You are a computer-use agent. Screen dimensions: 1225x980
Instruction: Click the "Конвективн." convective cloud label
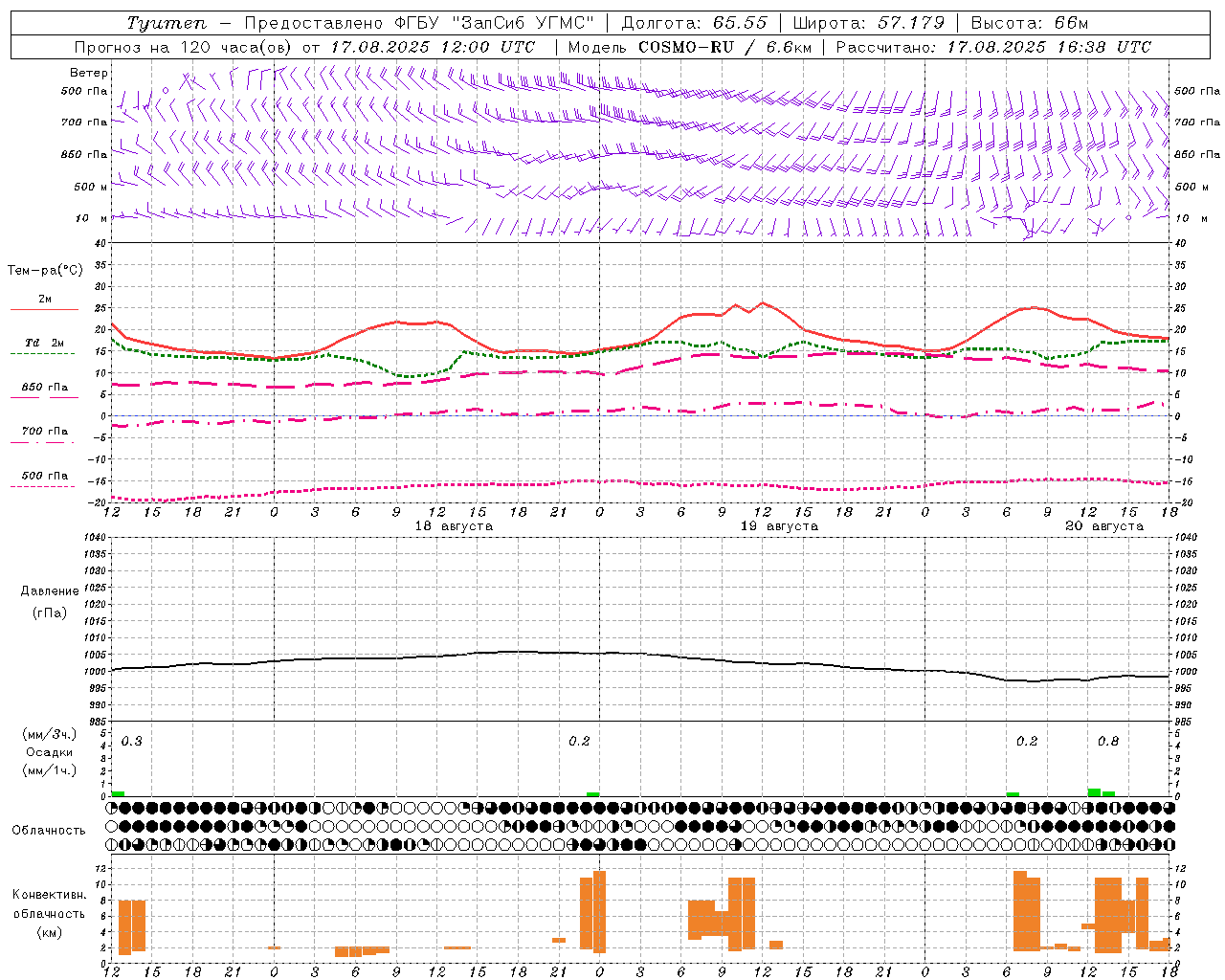pos(50,895)
